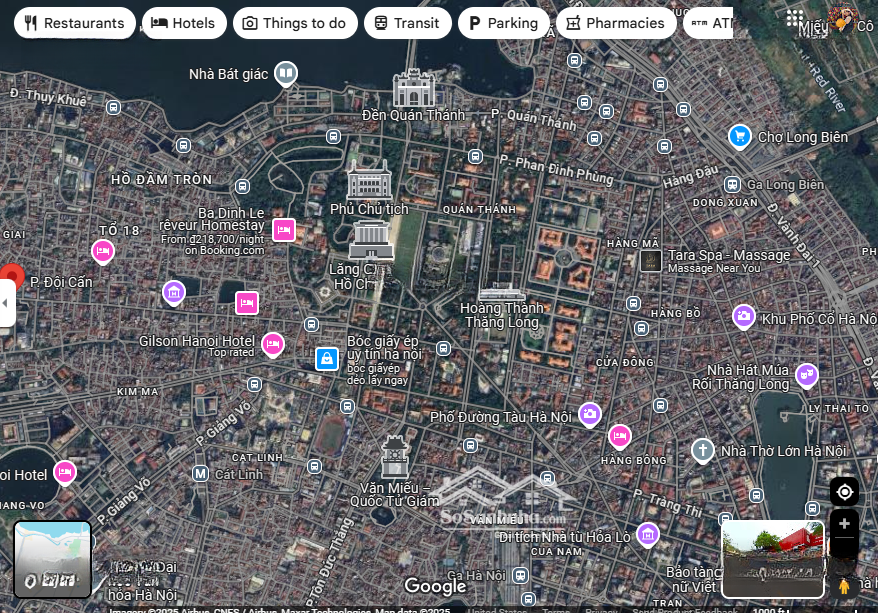Viewport: 878px width, 613px height.
Task: Open Tara Spa - Massage listing icon
Action: (651, 261)
